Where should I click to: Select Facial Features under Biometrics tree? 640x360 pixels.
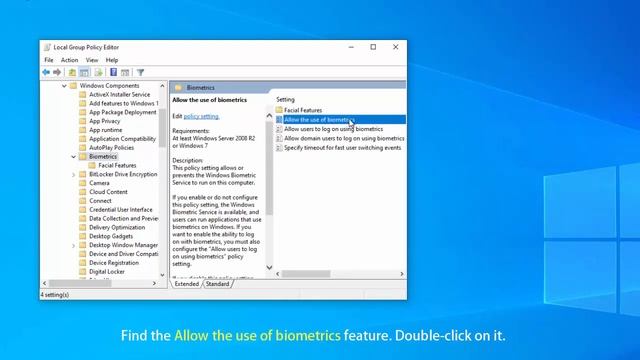(117, 165)
